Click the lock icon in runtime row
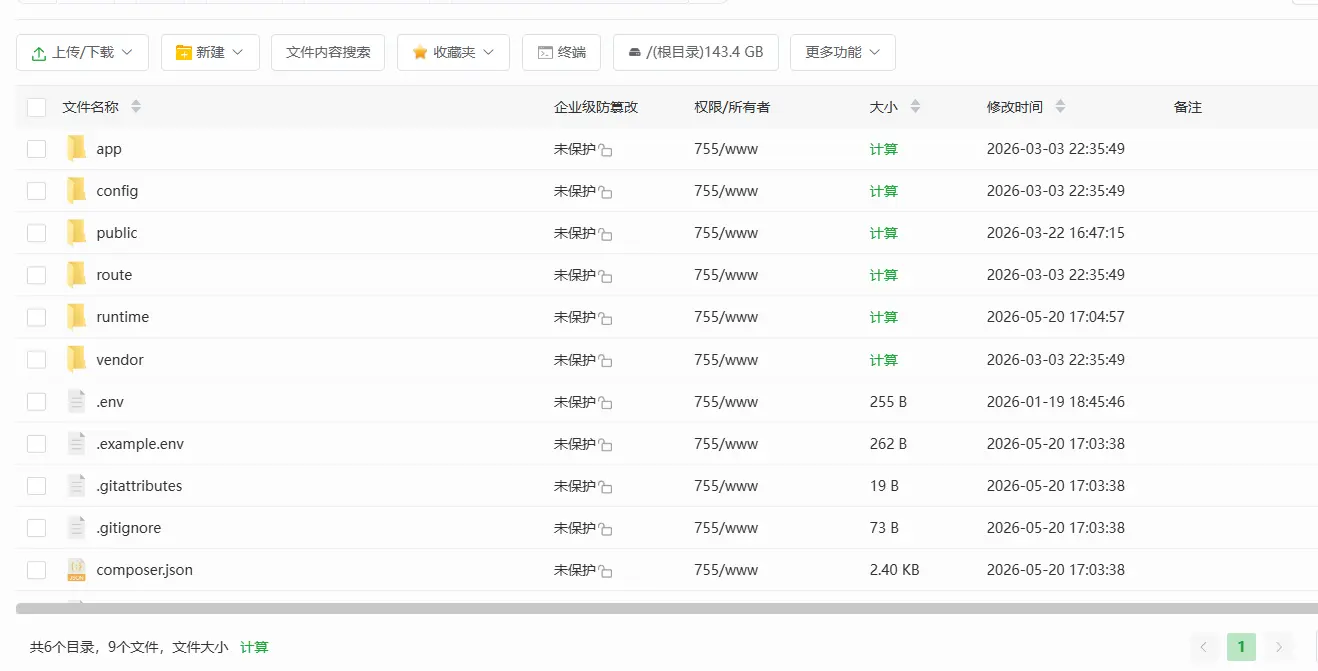Image resolution: width=1318 pixels, height=671 pixels. click(x=606, y=318)
